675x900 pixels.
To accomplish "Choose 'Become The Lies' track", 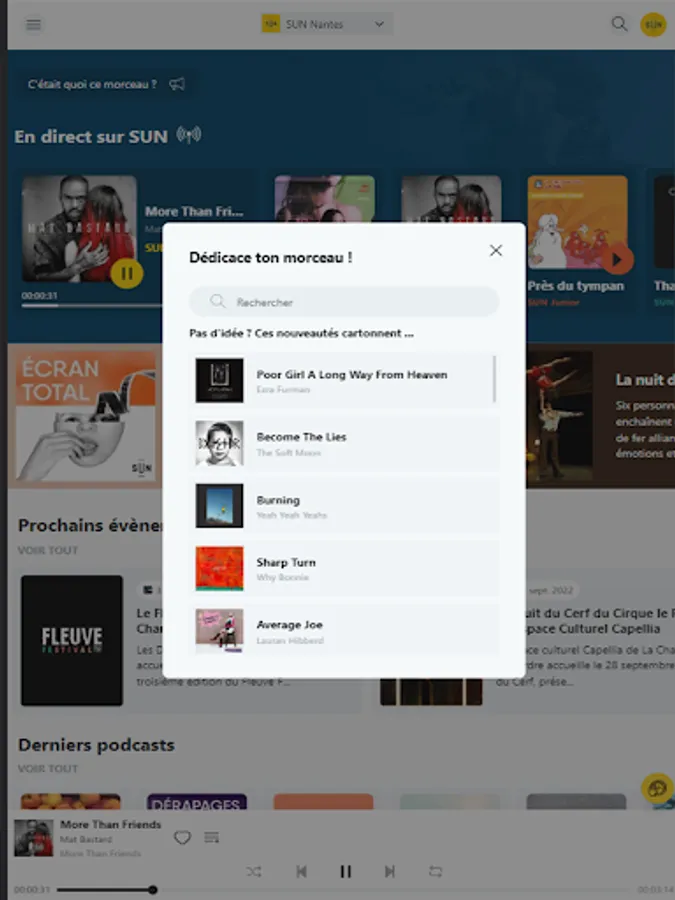I will pos(344,444).
